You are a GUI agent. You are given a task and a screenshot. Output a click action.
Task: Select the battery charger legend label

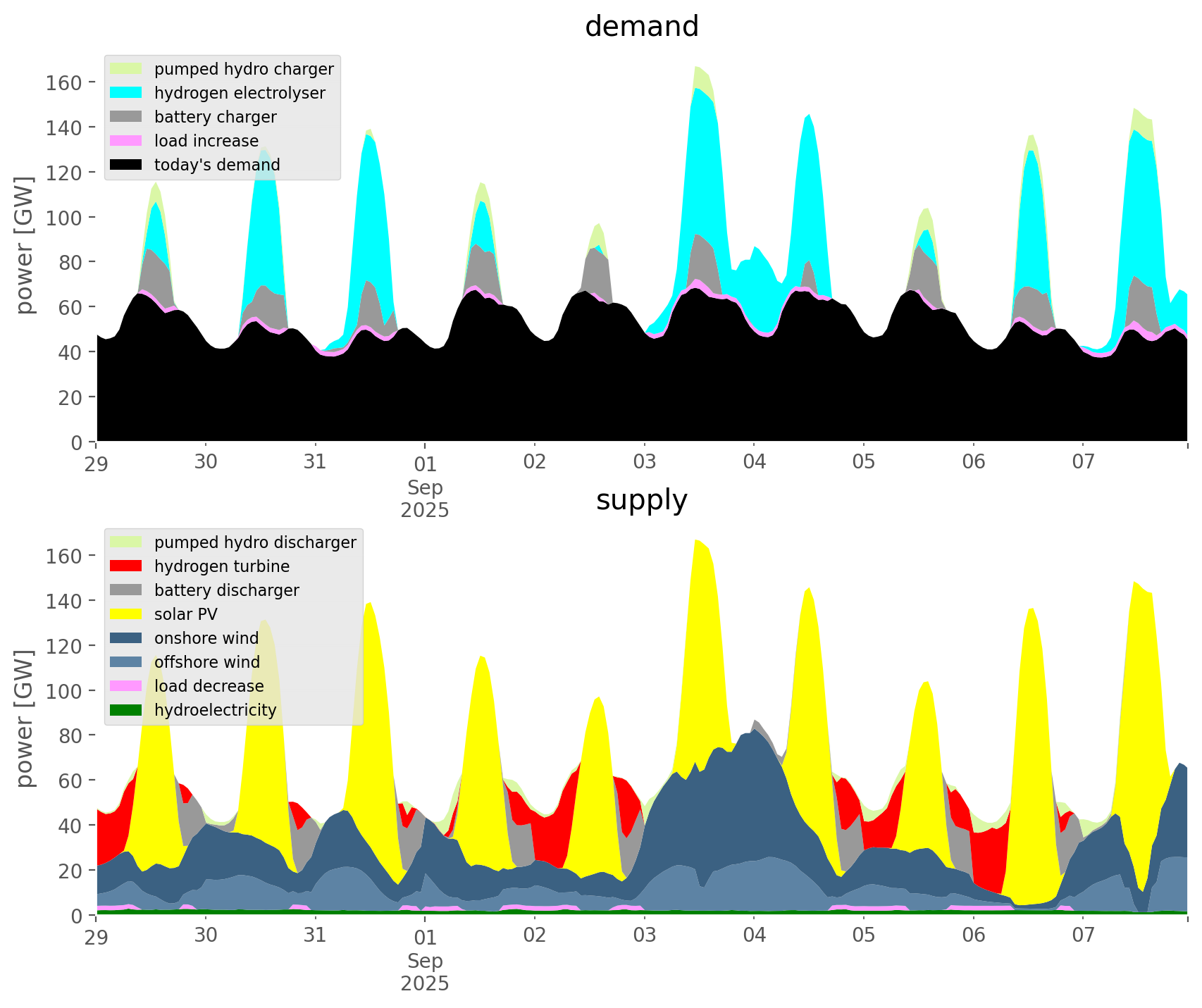coord(215,117)
